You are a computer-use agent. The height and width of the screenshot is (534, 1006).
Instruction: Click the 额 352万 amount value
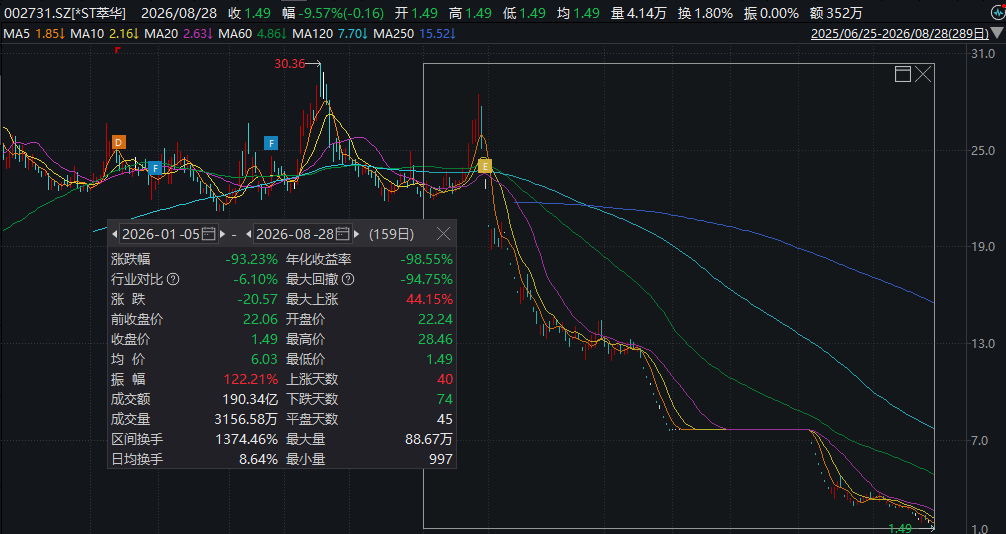coord(836,13)
